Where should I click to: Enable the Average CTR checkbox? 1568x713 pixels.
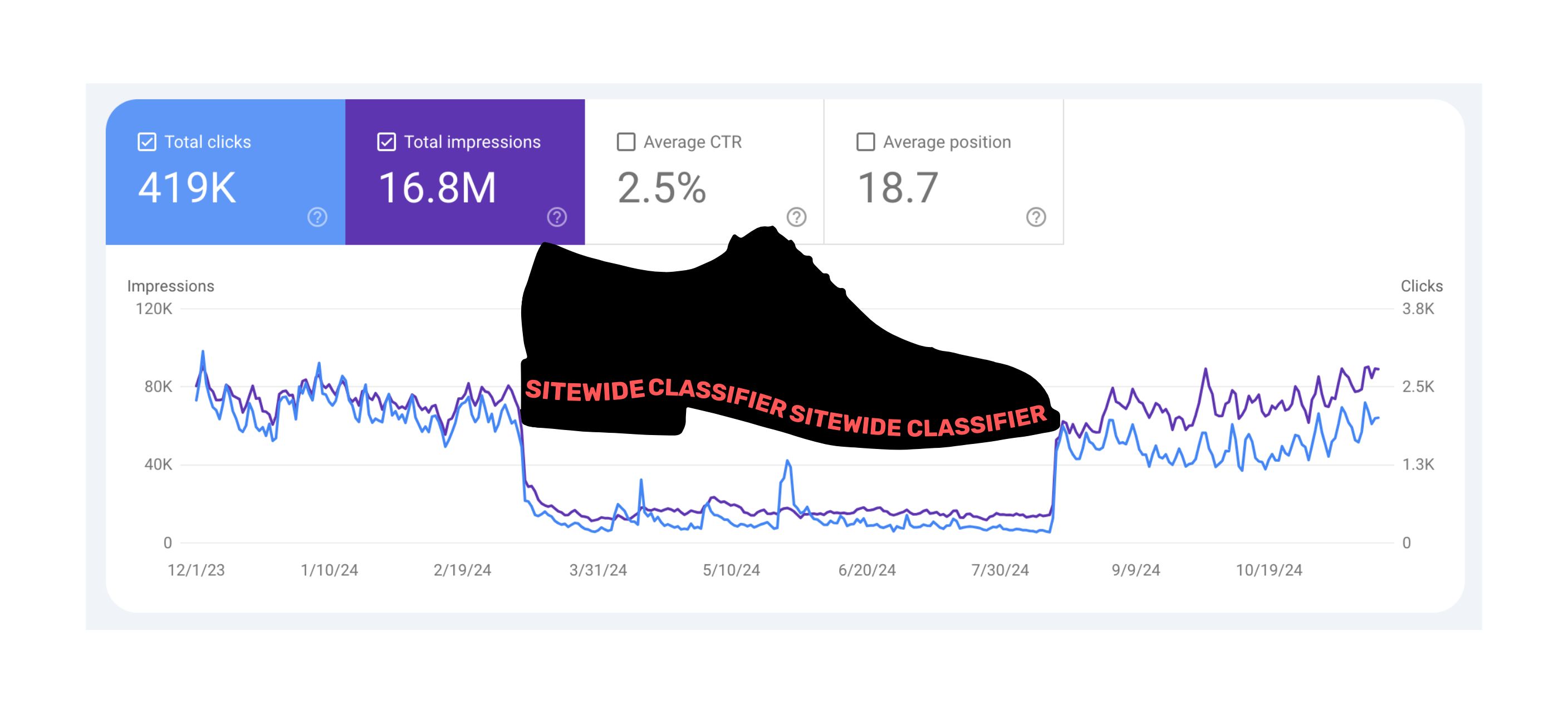tap(626, 142)
